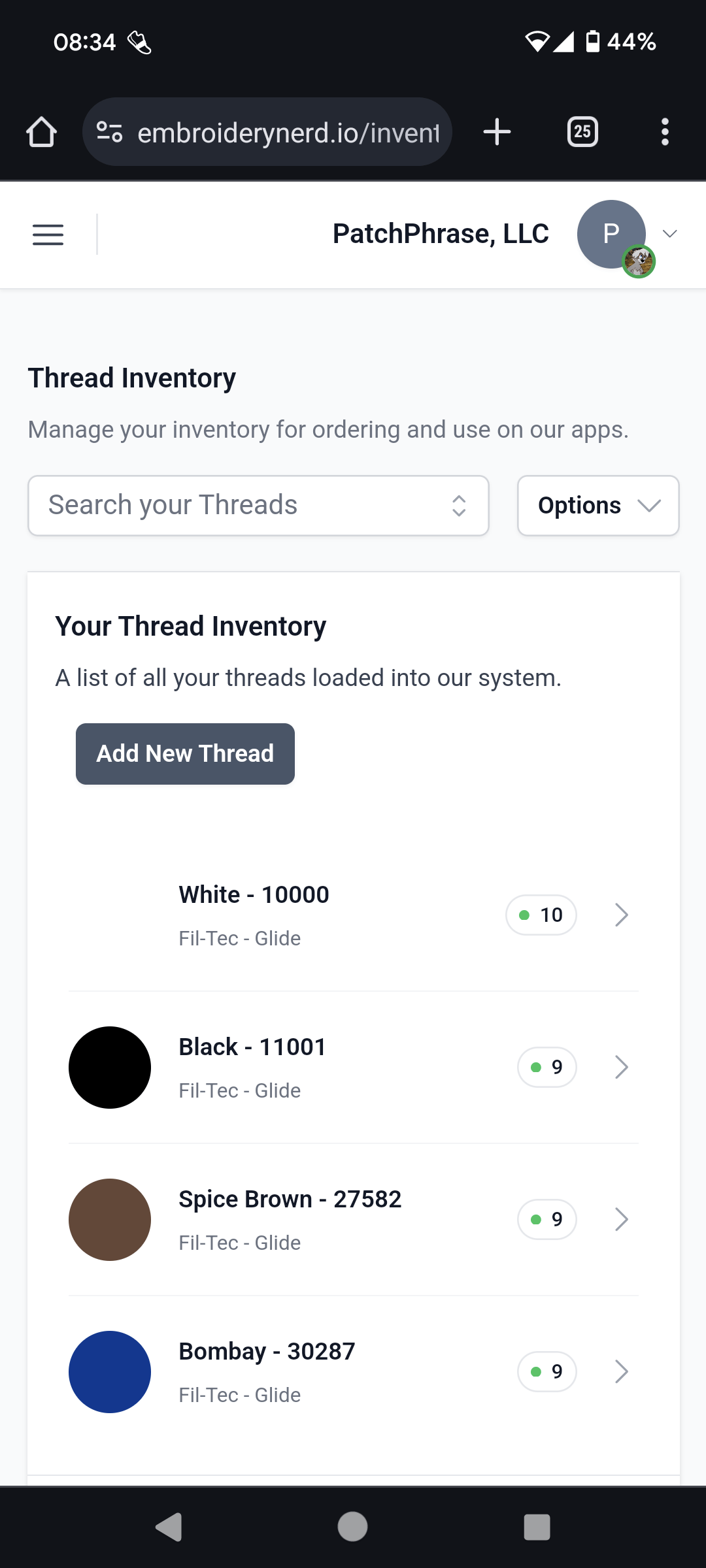Image resolution: width=706 pixels, height=1568 pixels.
Task: Tap the PatchPhrase, LLC company name
Action: [441, 234]
